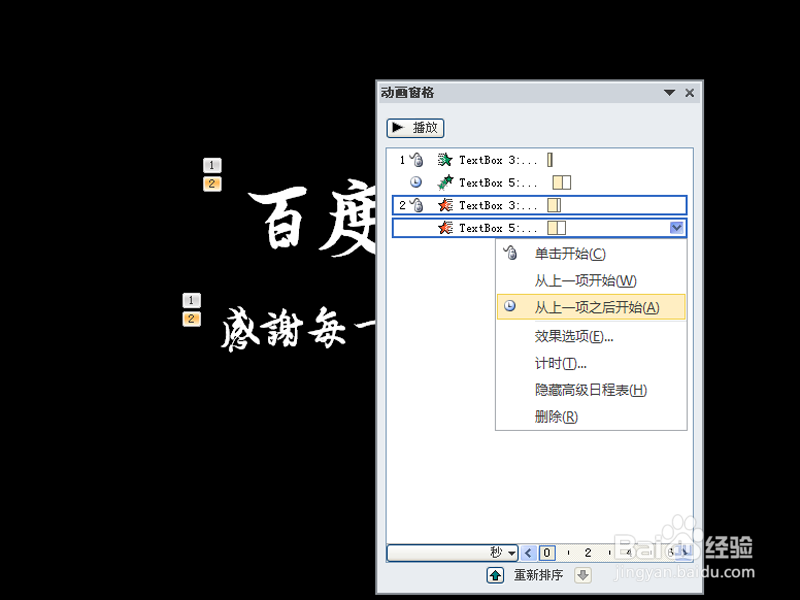Click the timeline left scroll arrow
The width and height of the screenshot is (800, 600).
tap(529, 553)
